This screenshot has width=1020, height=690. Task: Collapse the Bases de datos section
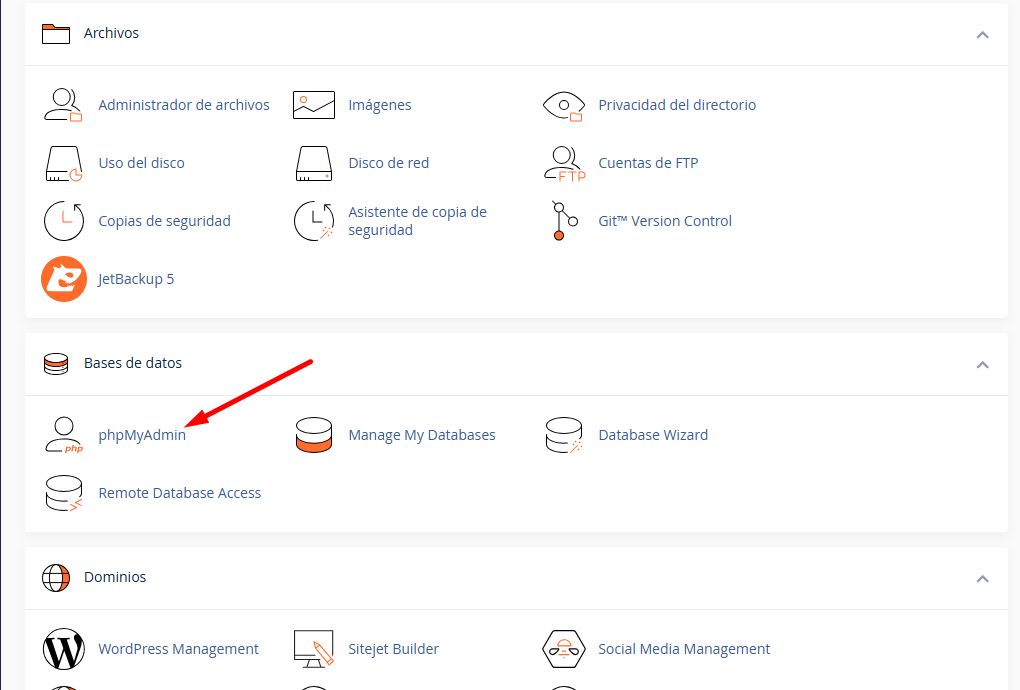click(981, 363)
